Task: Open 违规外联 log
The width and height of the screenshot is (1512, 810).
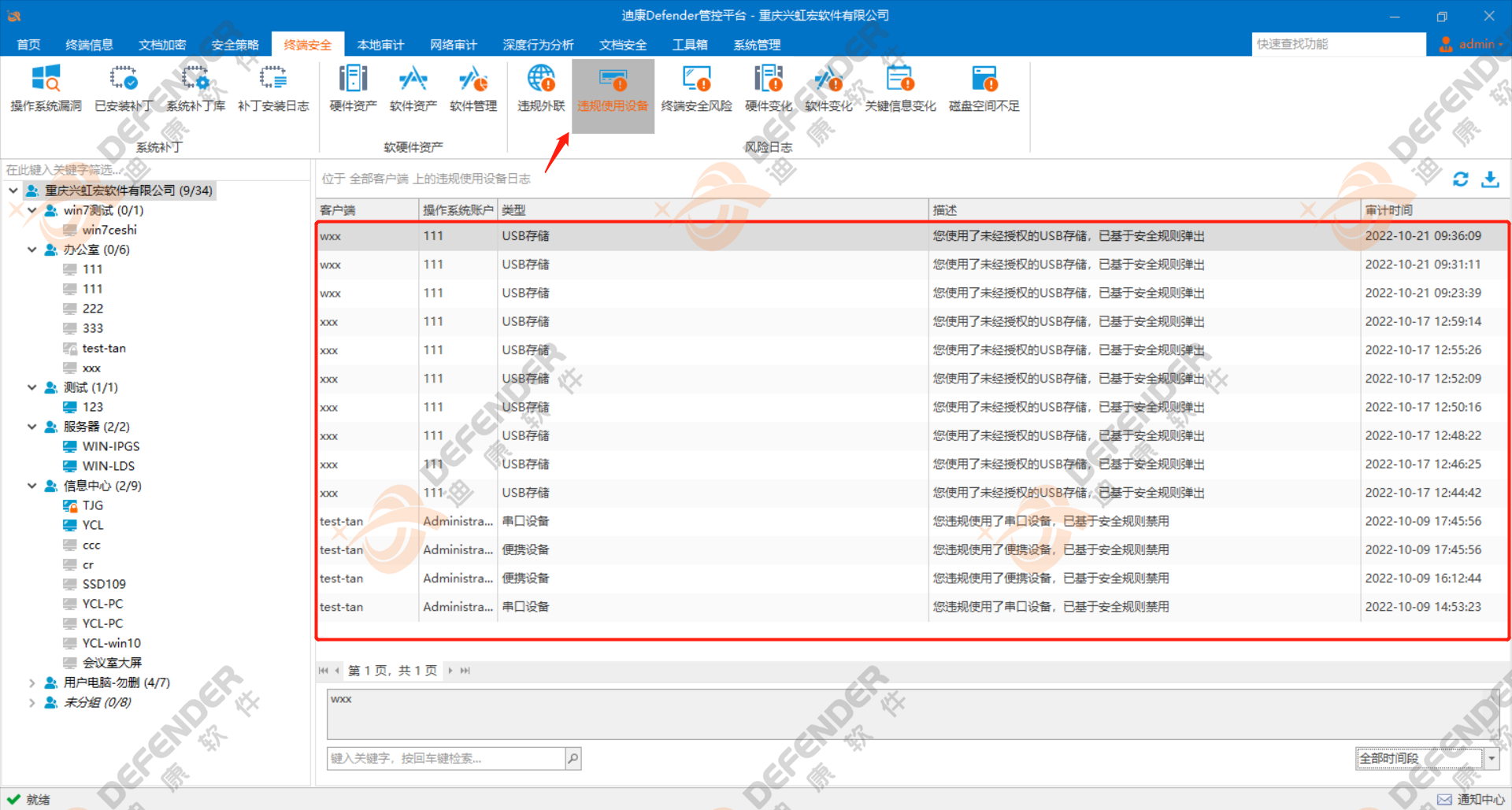Action: pos(541,89)
